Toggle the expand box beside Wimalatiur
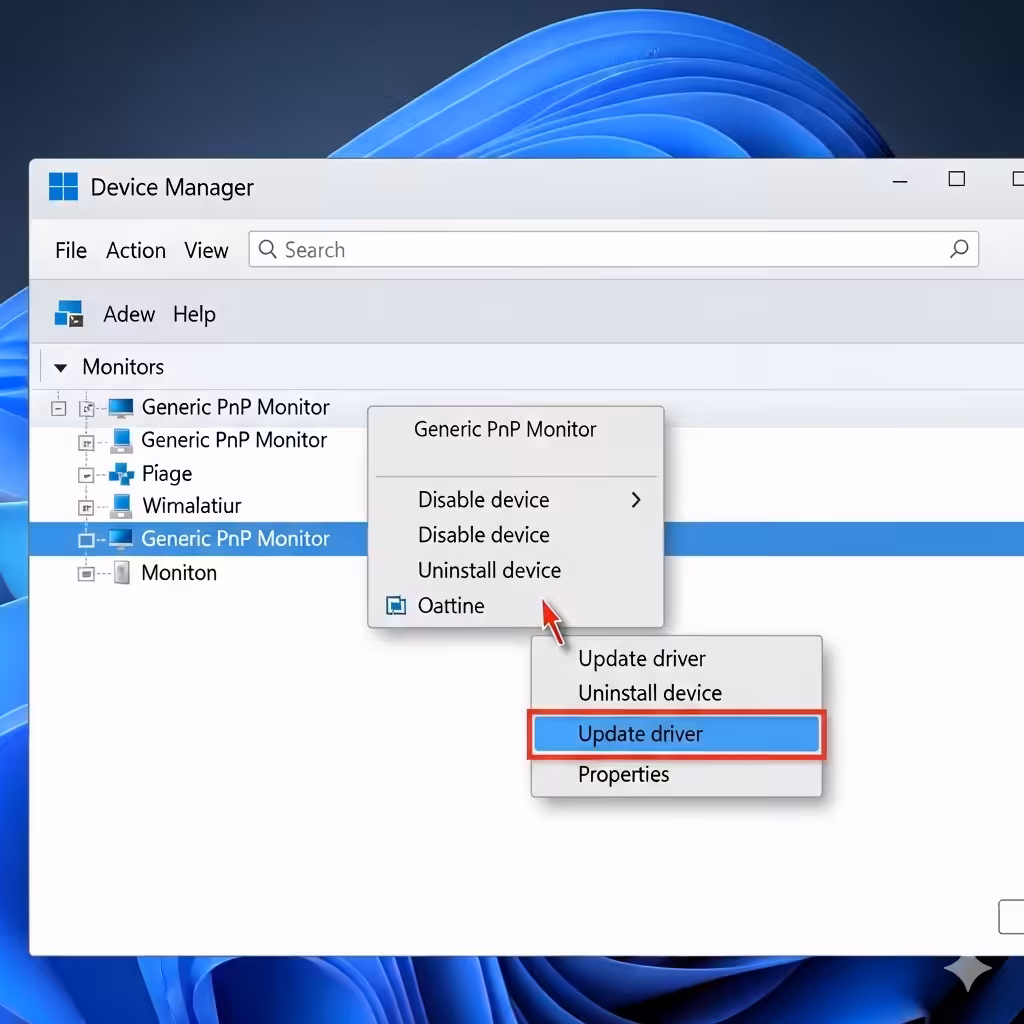This screenshot has height=1024, width=1024. click(x=86, y=507)
